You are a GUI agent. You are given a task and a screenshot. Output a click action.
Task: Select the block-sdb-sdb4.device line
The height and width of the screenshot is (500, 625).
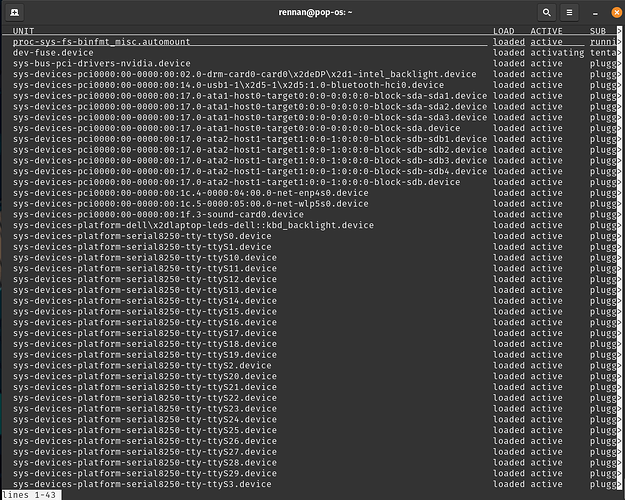click(x=250, y=171)
